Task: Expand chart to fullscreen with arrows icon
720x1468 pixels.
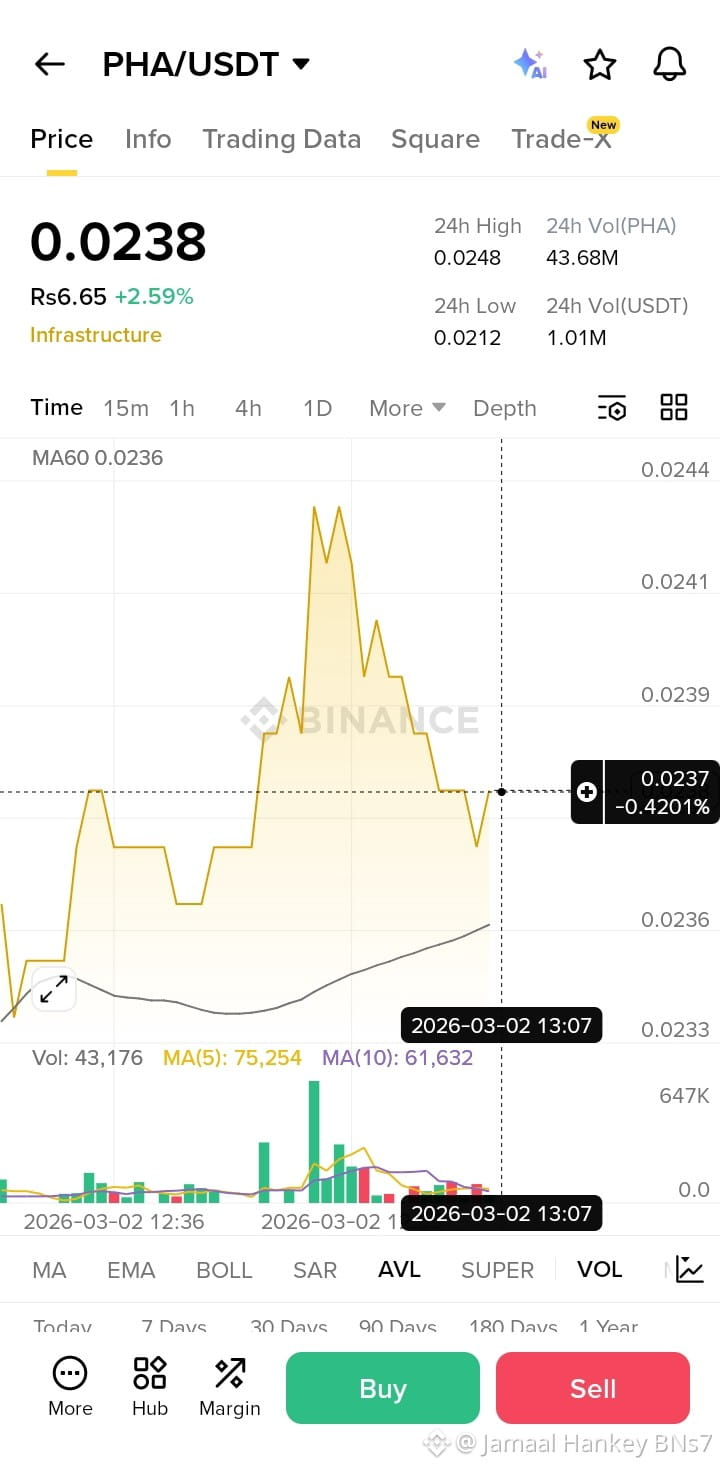Action: [x=53, y=990]
